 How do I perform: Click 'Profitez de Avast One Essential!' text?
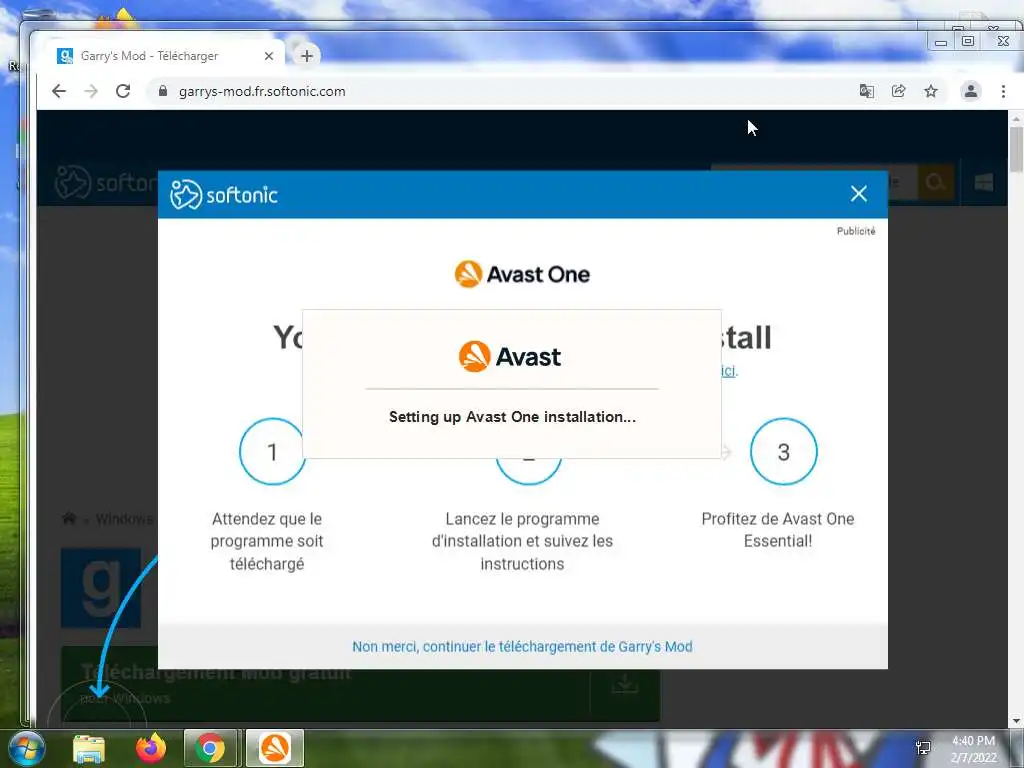click(x=778, y=530)
